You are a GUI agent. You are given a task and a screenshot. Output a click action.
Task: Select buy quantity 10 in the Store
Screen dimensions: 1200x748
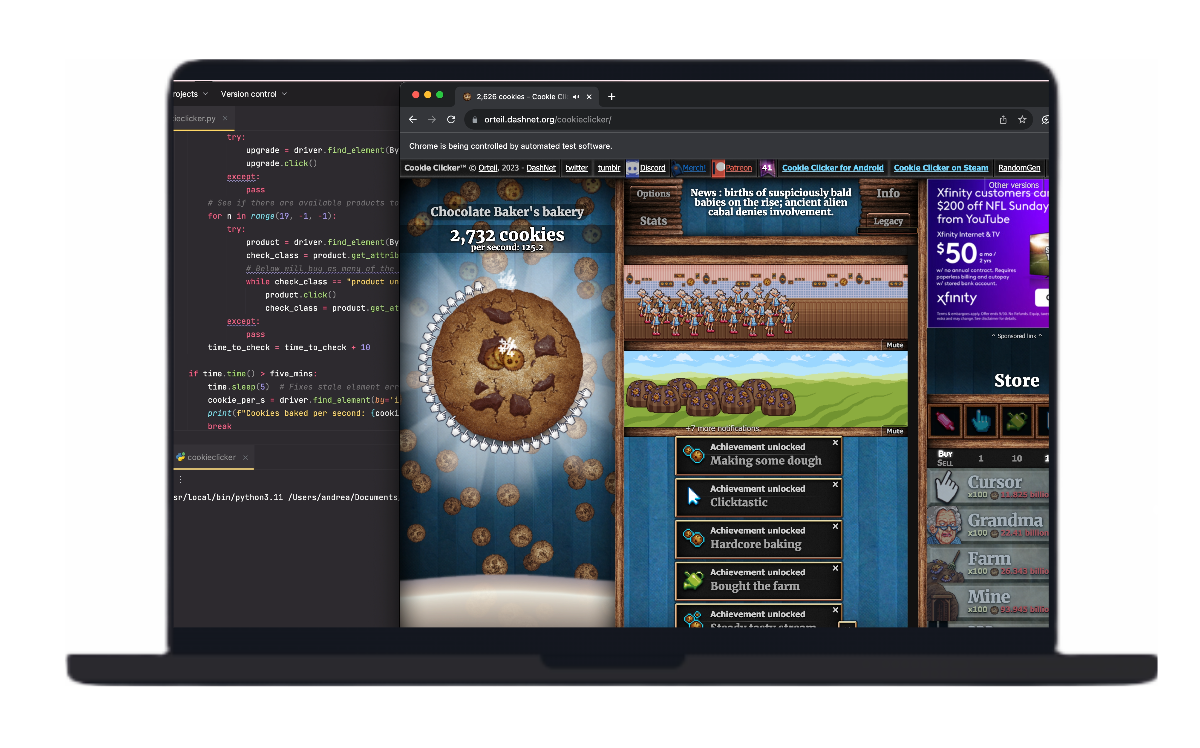tap(1017, 458)
